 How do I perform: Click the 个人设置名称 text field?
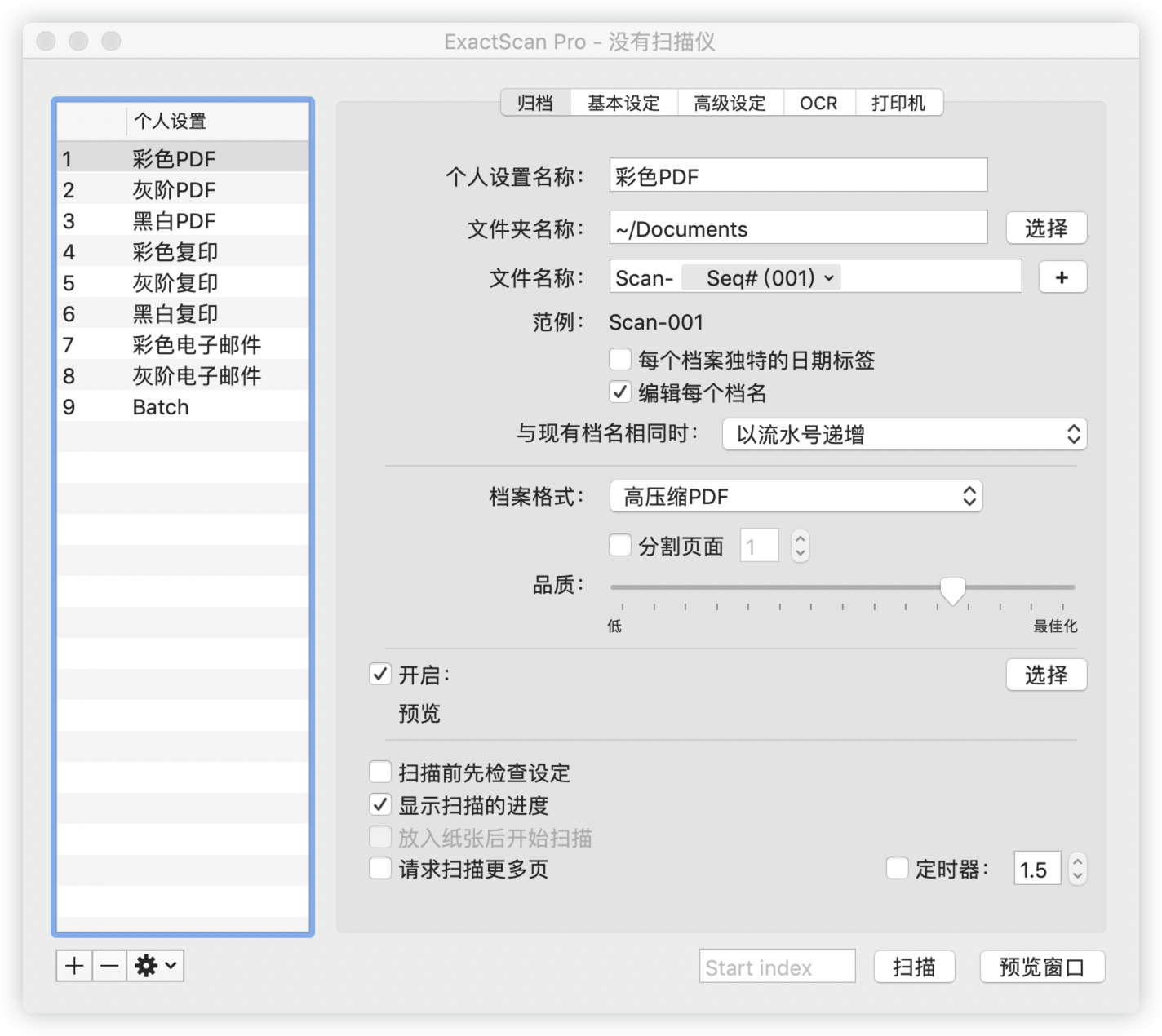tap(798, 175)
